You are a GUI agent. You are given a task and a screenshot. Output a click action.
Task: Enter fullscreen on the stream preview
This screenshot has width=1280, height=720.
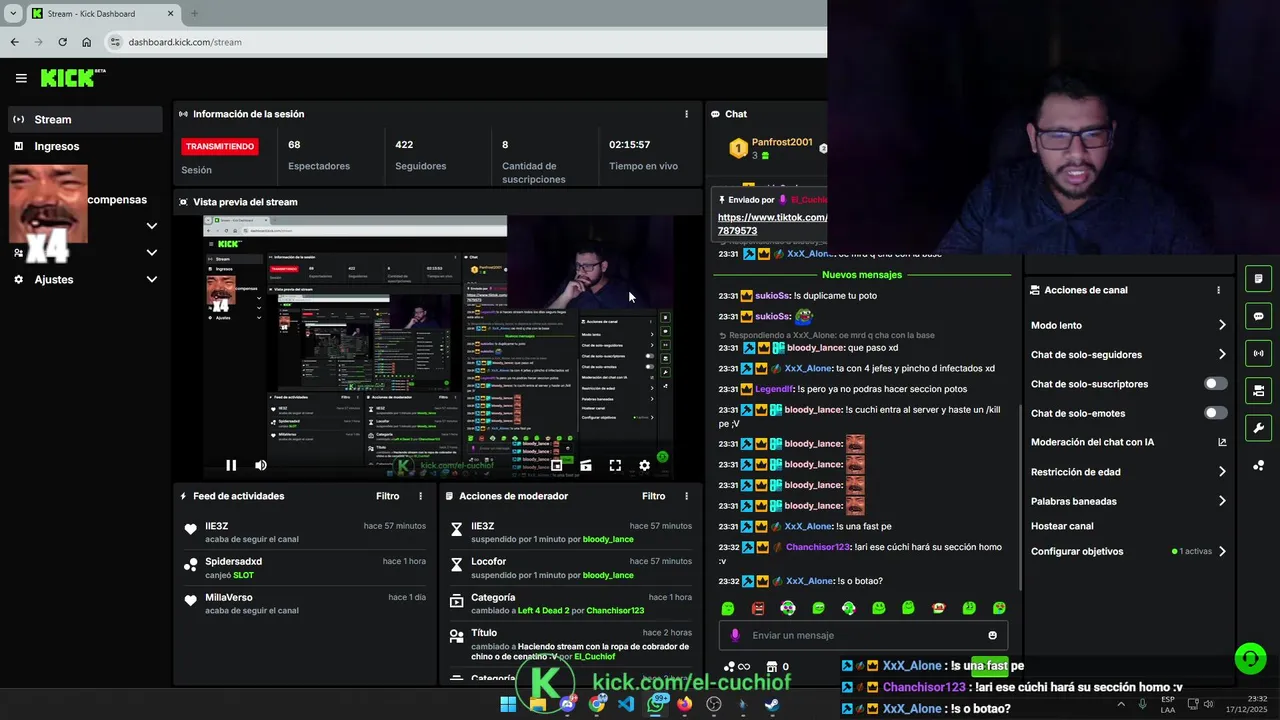[x=615, y=465]
